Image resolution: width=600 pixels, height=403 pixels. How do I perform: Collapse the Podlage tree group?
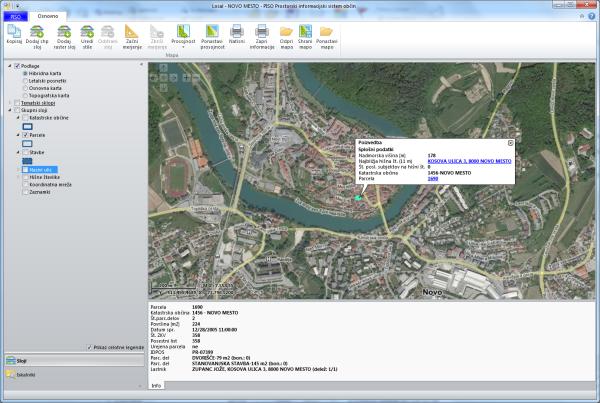tap(10, 65)
